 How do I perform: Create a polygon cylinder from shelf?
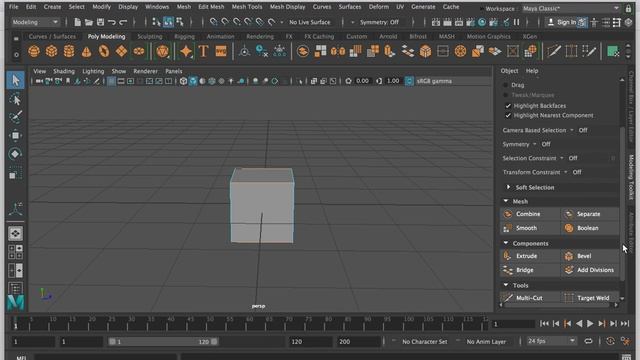click(x=69, y=51)
